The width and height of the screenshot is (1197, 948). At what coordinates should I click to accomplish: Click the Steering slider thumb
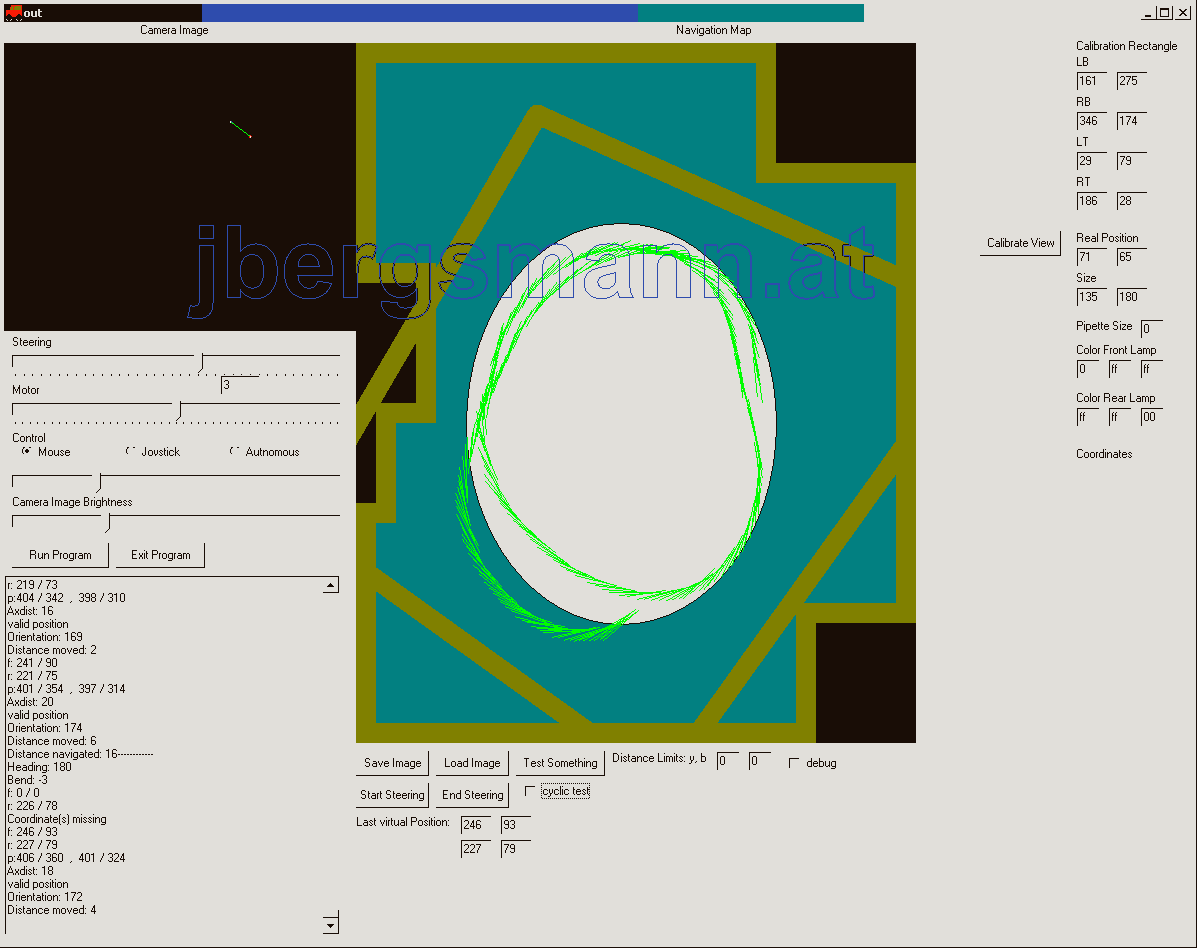(202, 363)
